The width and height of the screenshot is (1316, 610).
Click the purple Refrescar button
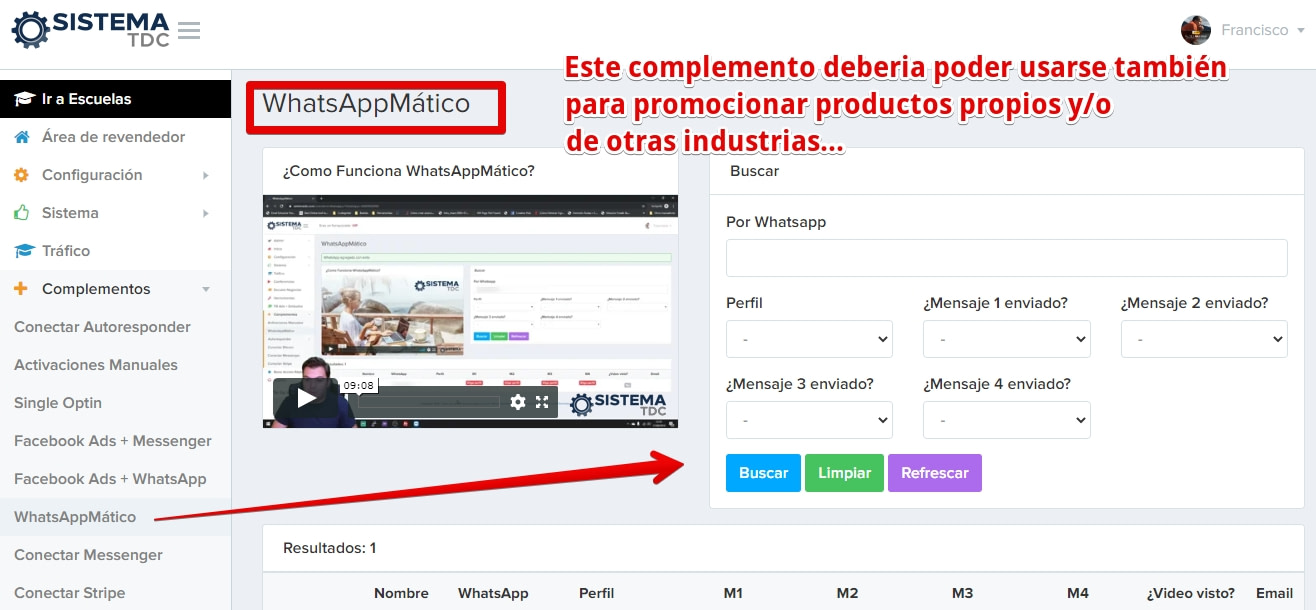coord(934,473)
